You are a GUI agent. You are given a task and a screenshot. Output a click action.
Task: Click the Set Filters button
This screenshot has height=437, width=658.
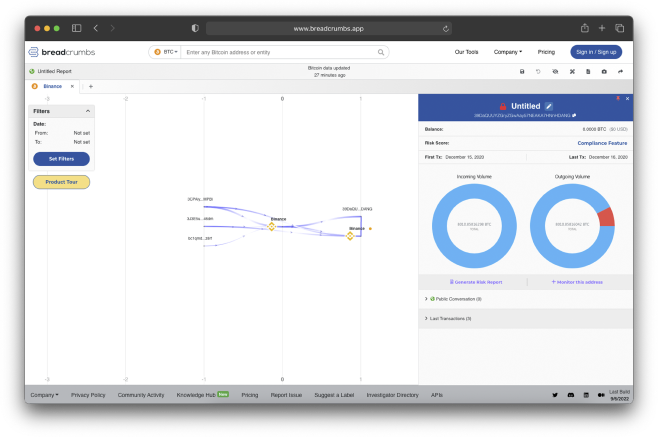61,159
